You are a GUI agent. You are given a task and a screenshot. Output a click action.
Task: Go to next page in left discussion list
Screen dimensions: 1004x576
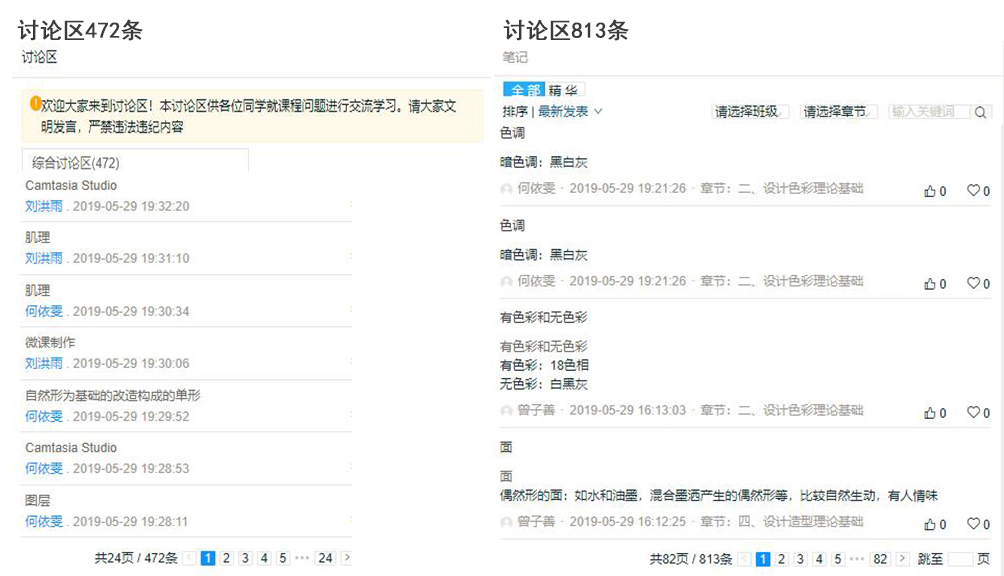point(346,558)
